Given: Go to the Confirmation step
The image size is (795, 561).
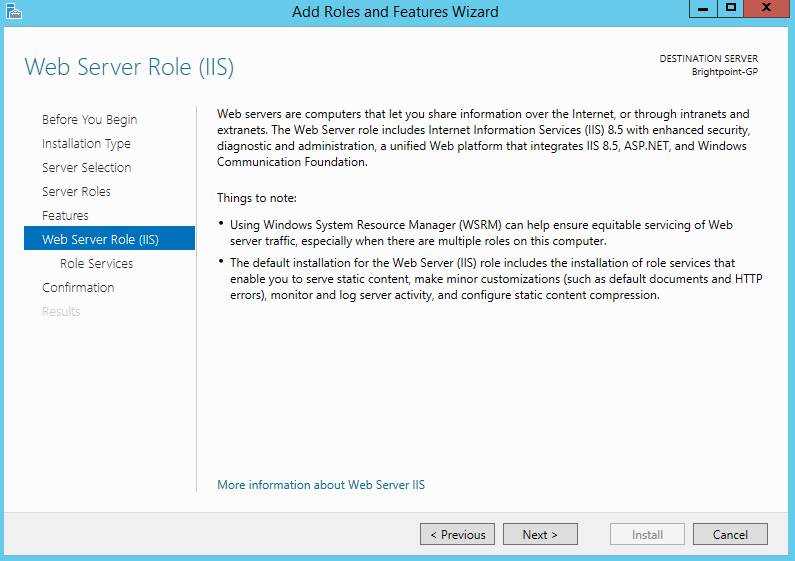Looking at the screenshot, I should [78, 288].
